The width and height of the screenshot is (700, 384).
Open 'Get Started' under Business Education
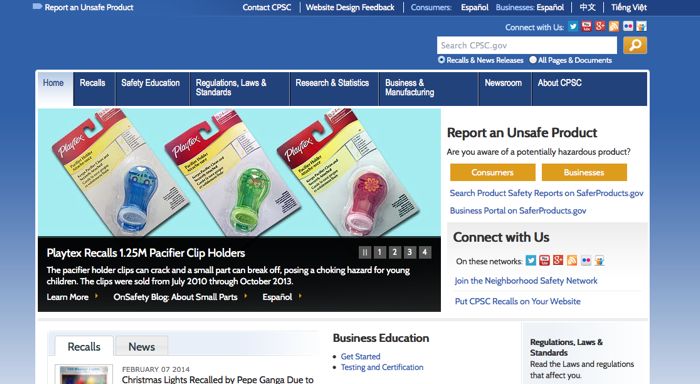click(x=360, y=356)
